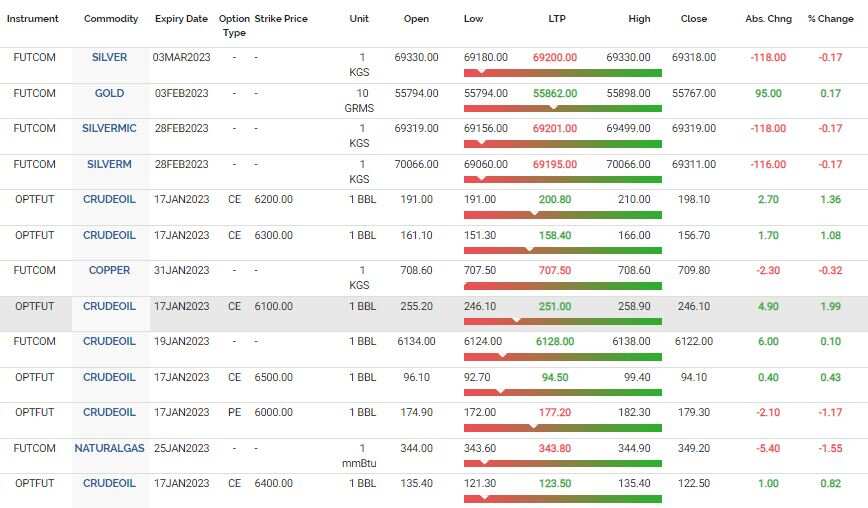This screenshot has height=508, width=868.
Task: Click the Abs. Chng column header
Action: tap(766, 19)
